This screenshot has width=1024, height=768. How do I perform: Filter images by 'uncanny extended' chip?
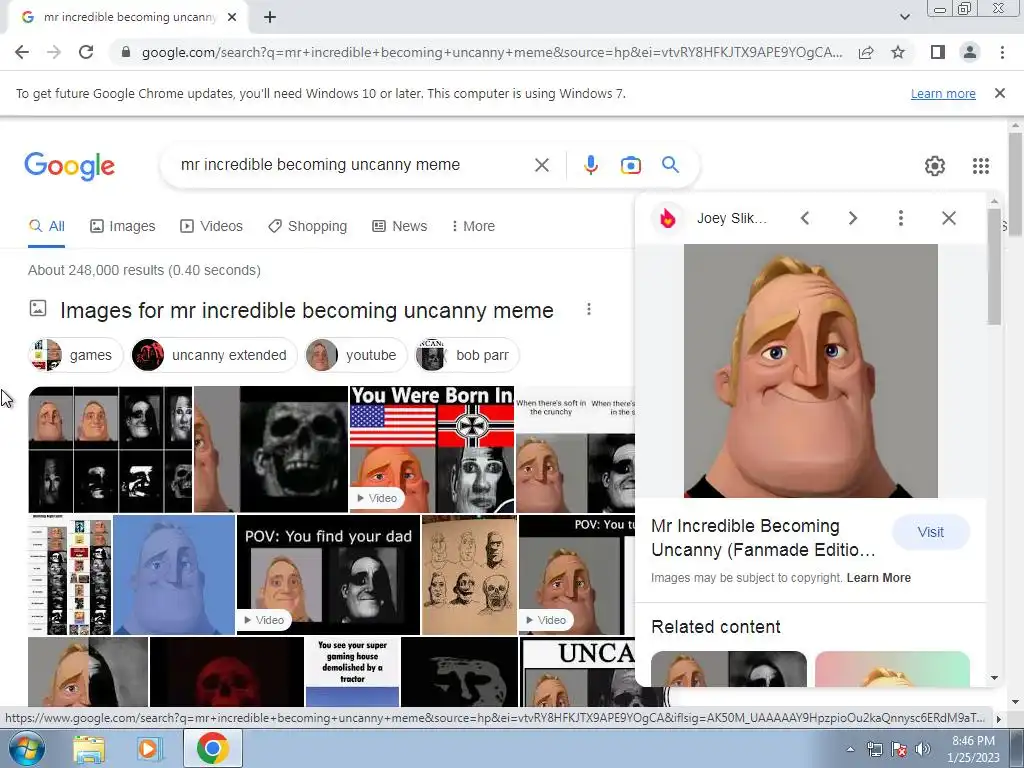click(213, 355)
